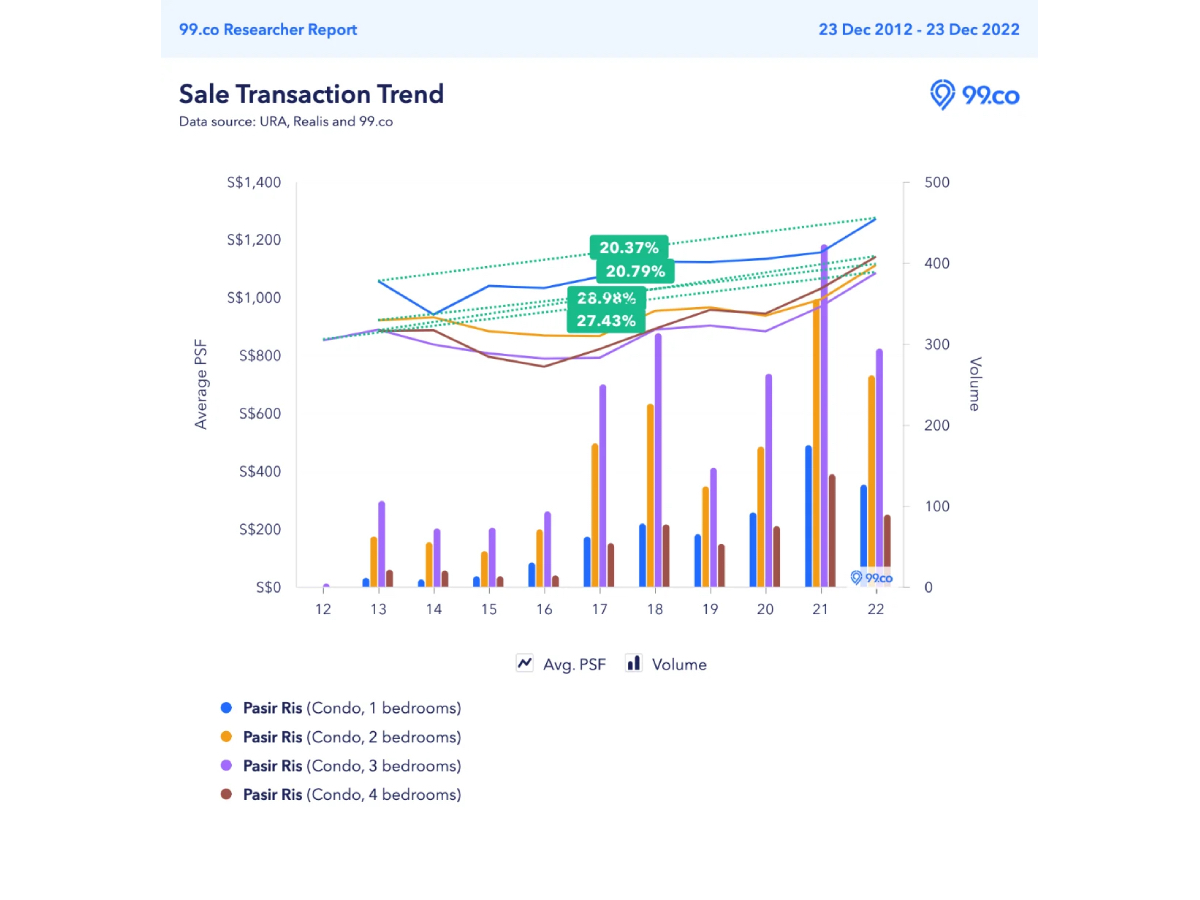This screenshot has width=1200, height=900.
Task: Click the date range 23 Dec 2012 - 23 Dec 2022
Action: tap(919, 29)
